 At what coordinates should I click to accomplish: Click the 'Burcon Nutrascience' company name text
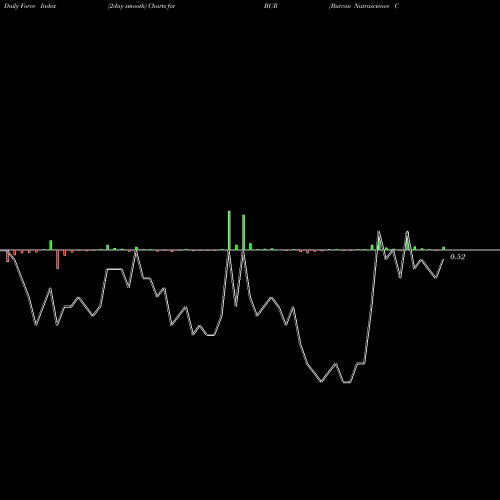(x=360, y=6)
